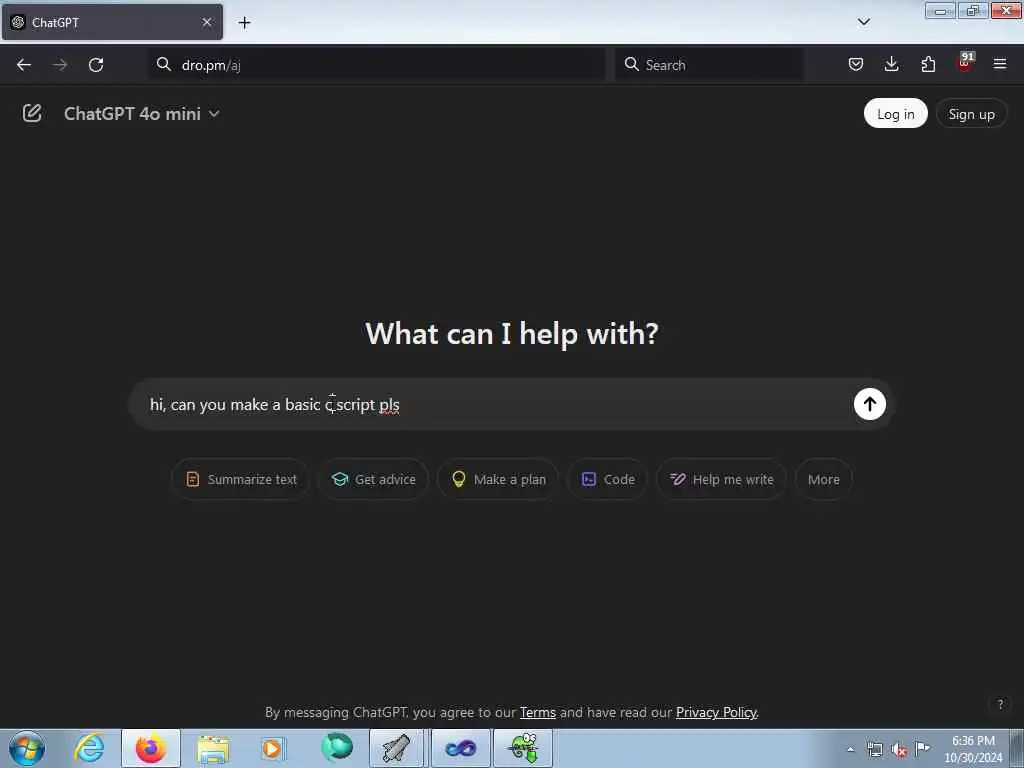Viewport: 1024px width, 768px height.
Task: Open the Privacy Policy link
Action: (716, 712)
